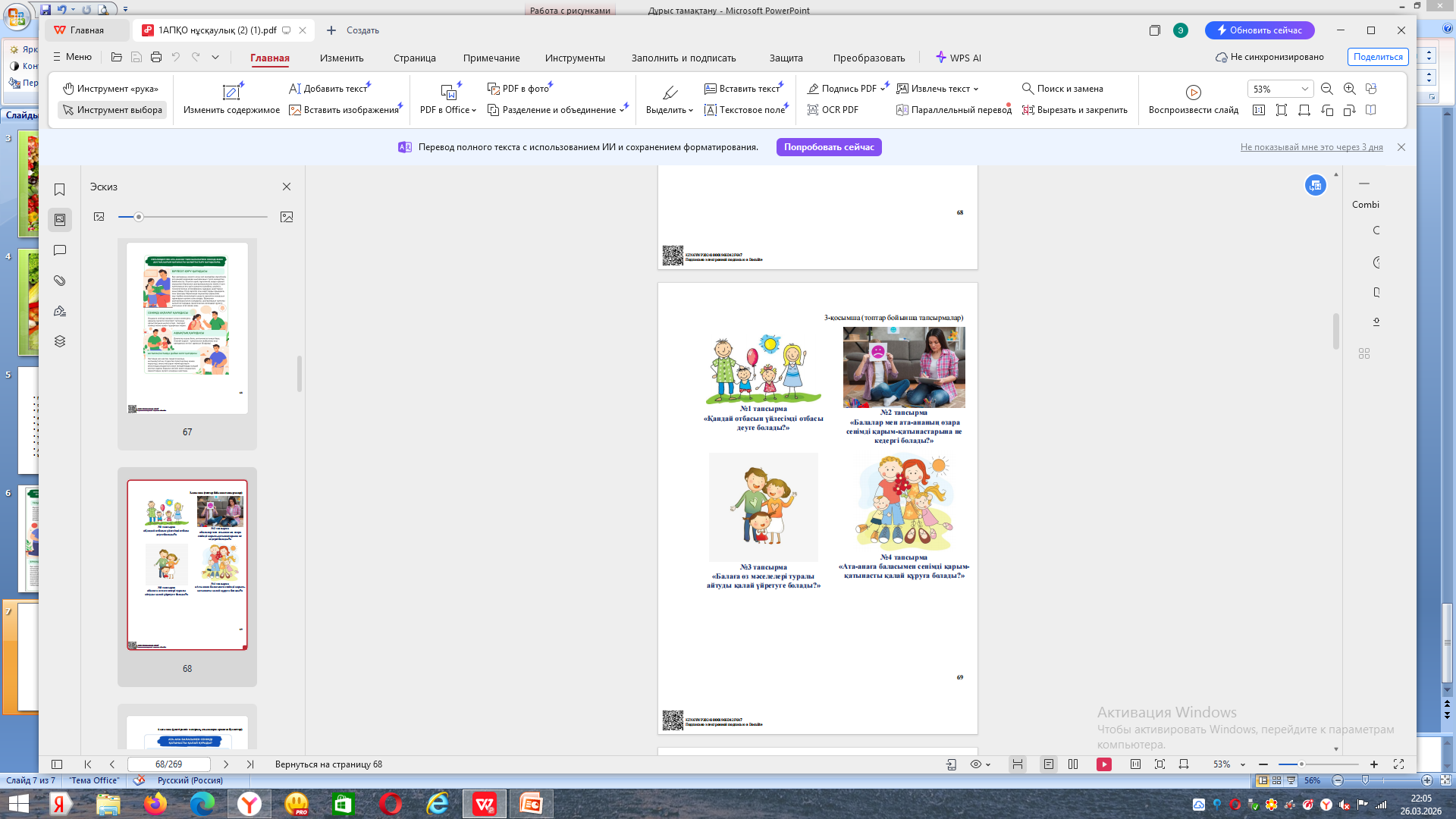Open the comments panel in the sidebar

(x=60, y=250)
